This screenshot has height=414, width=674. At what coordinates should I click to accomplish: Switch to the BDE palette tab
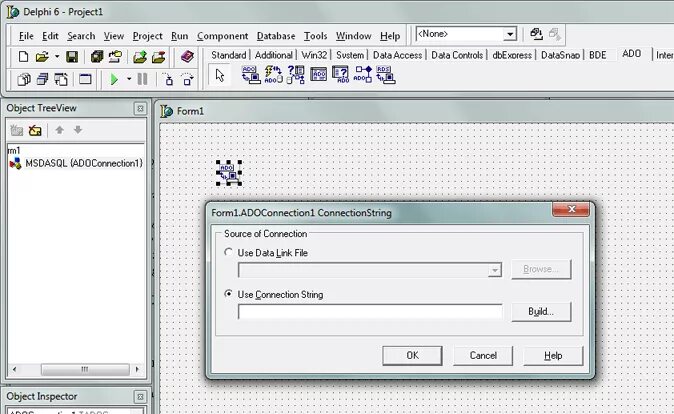(597, 55)
